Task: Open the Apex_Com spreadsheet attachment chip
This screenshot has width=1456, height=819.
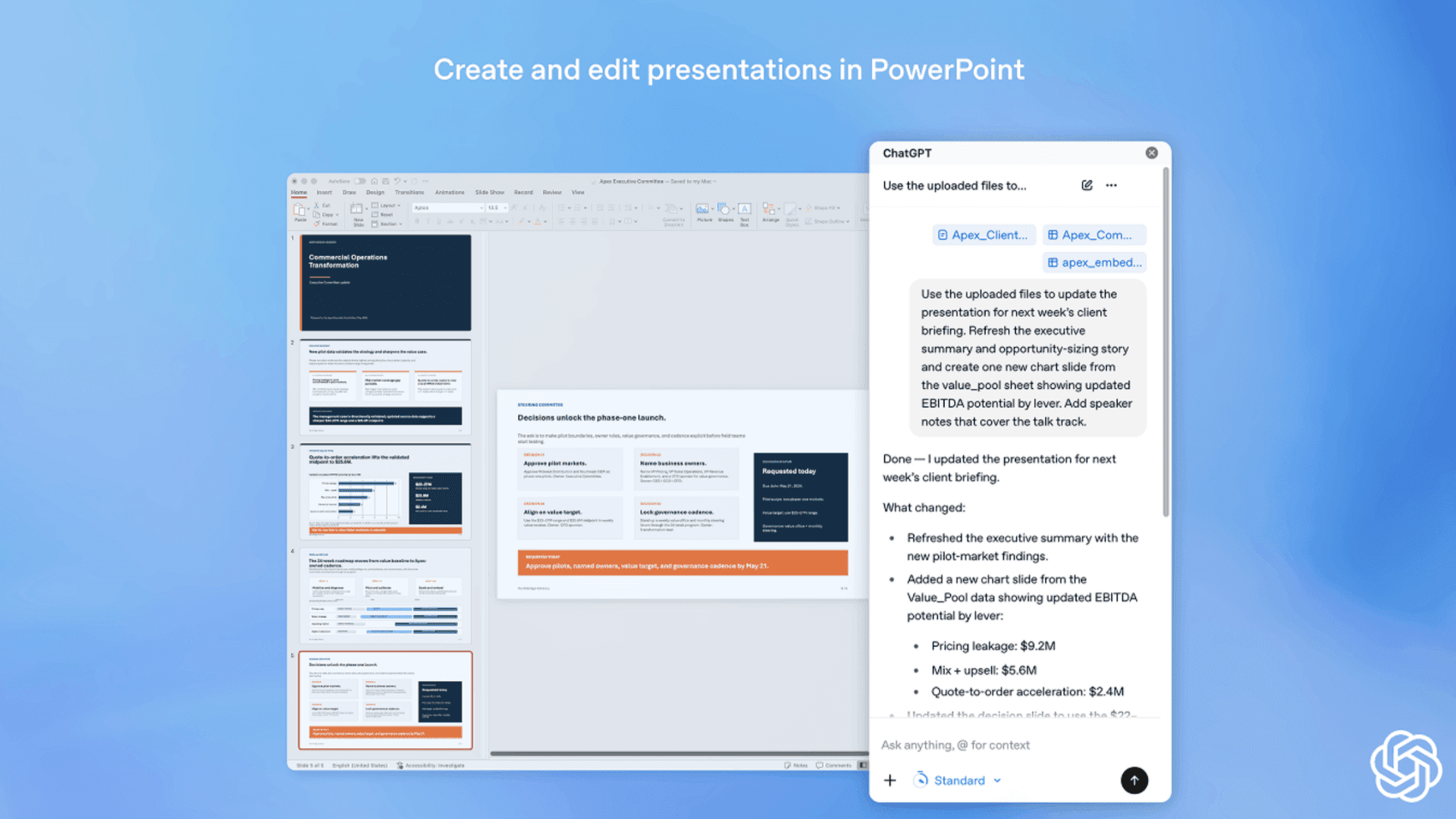Action: click(1094, 235)
